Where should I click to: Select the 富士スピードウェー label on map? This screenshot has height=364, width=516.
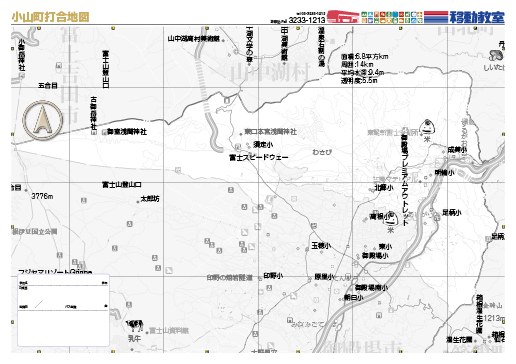point(259,157)
